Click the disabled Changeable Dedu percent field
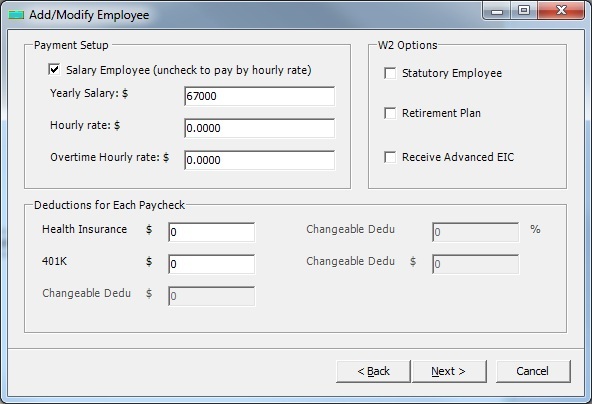 (475, 232)
